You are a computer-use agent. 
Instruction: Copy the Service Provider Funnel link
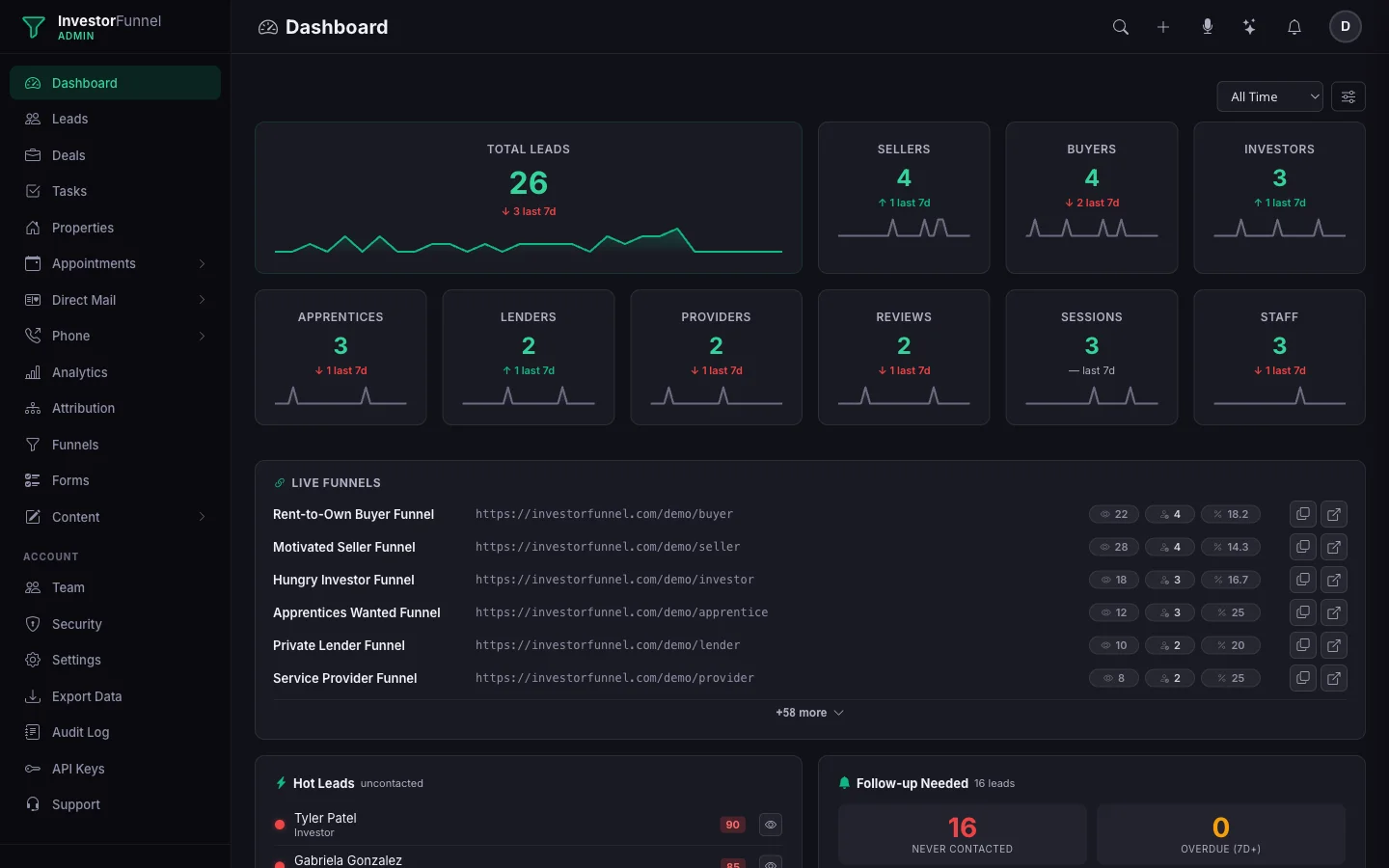tap(1303, 678)
